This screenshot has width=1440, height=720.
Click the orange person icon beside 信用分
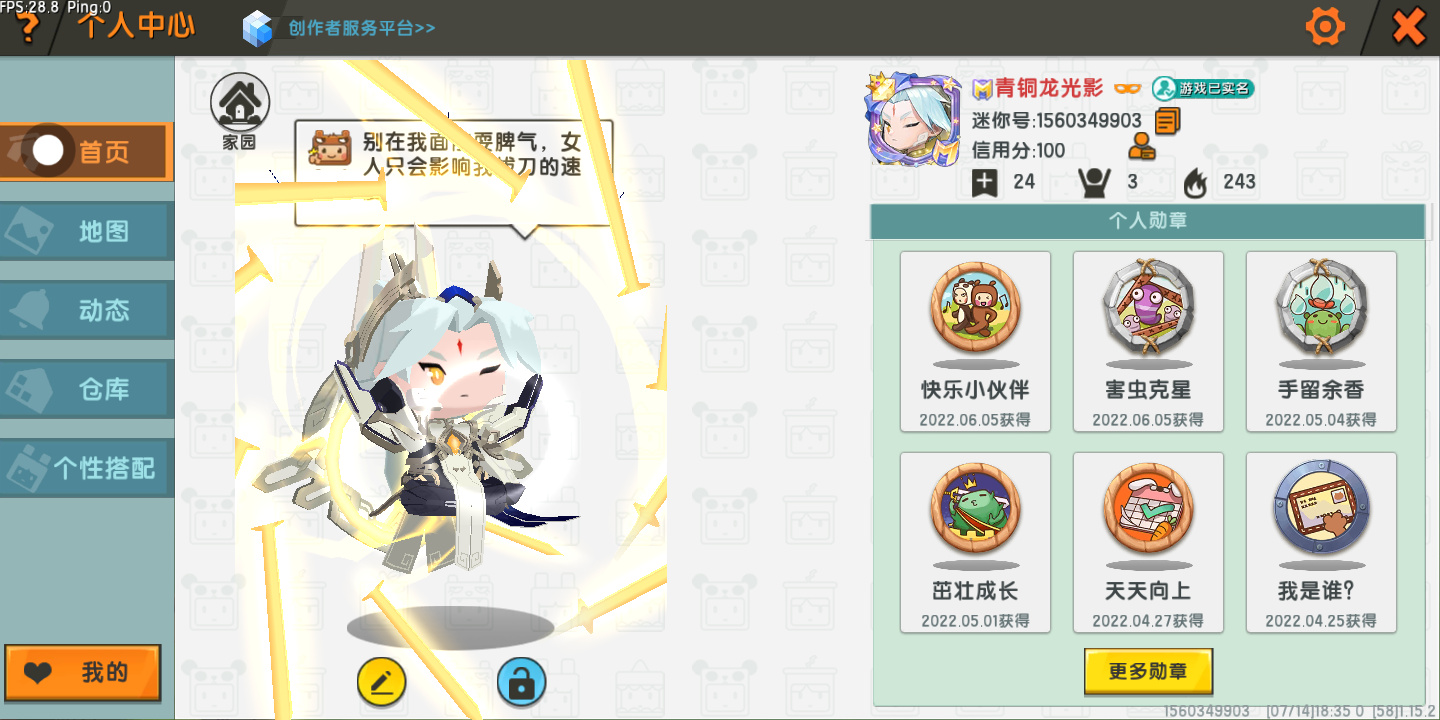(x=1141, y=148)
